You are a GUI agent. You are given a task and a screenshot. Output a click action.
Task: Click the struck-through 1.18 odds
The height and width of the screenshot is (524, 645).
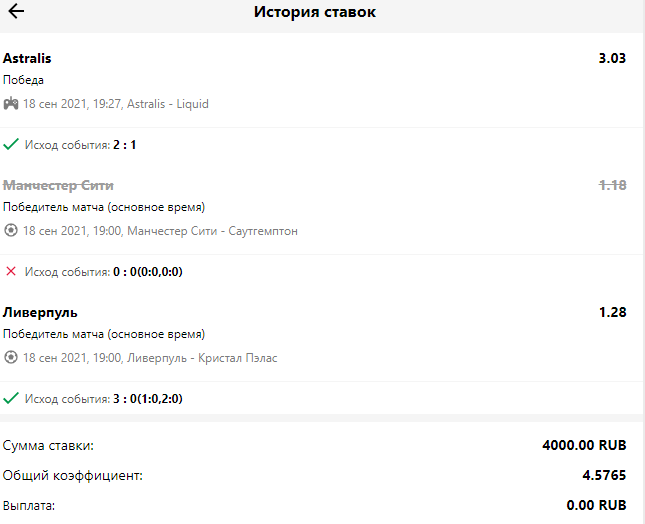tap(611, 186)
